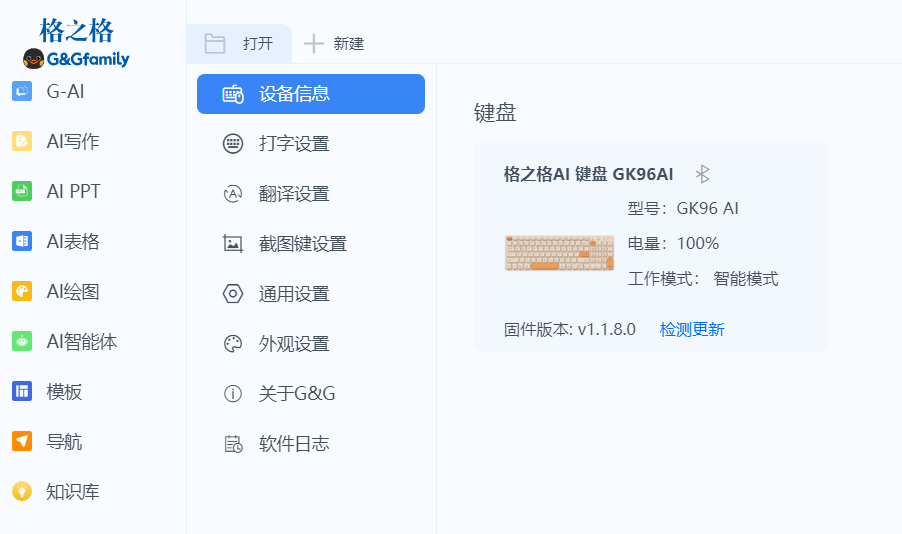The height and width of the screenshot is (534, 902).
Task: Open the AI表格 spreadsheet icon
Action: (22, 241)
